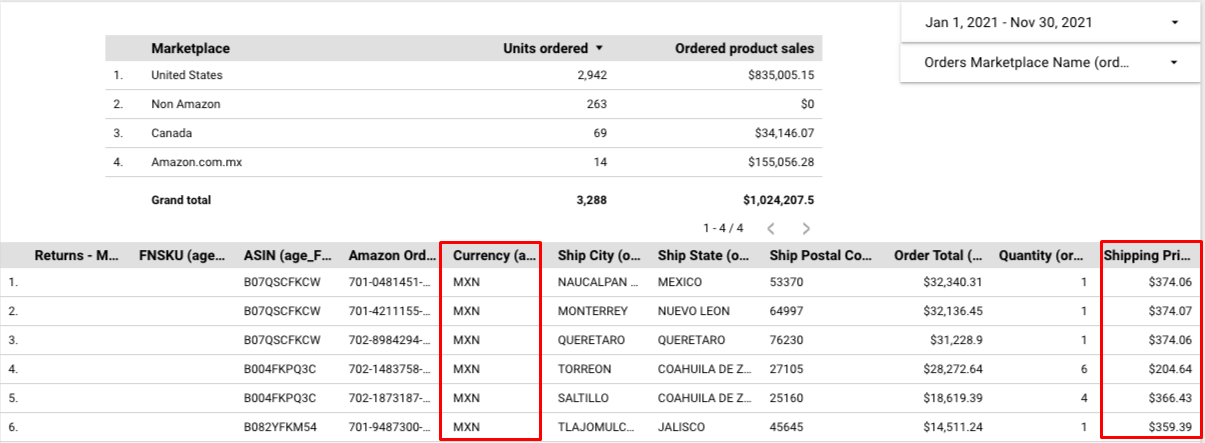This screenshot has width=1205, height=443.
Task: Go to previous page of marketplace table
Action: (x=770, y=228)
